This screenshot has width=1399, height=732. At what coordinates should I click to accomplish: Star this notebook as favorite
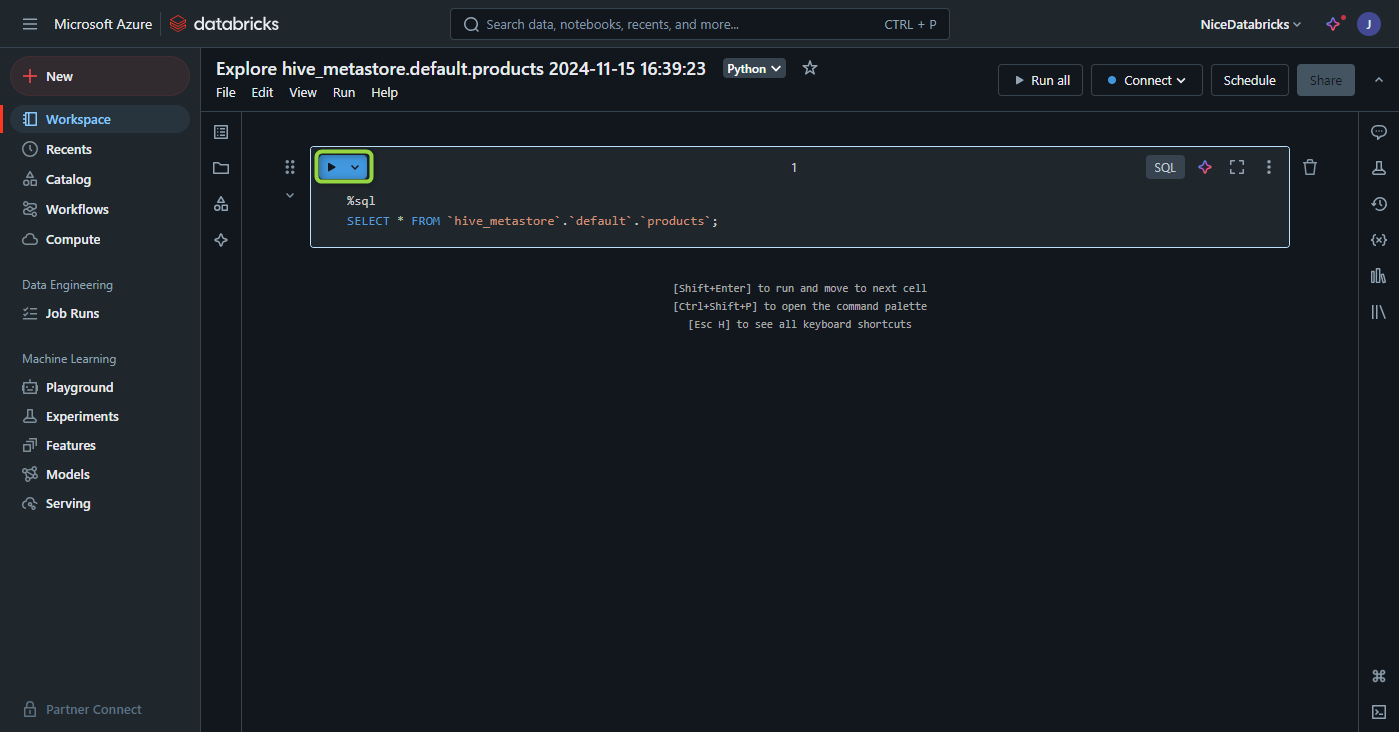810,68
